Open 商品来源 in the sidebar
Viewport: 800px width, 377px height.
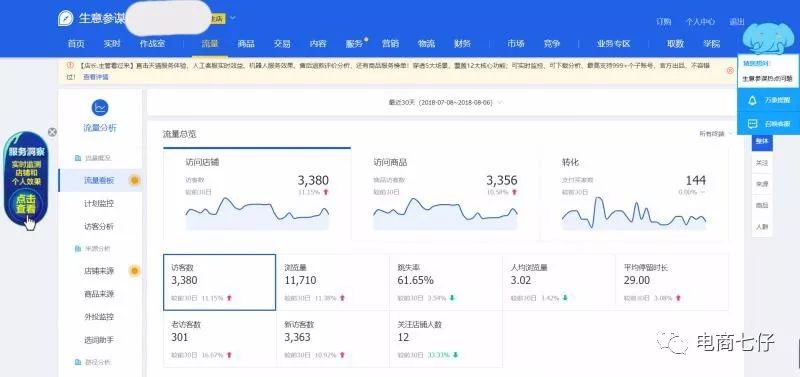coord(99,294)
